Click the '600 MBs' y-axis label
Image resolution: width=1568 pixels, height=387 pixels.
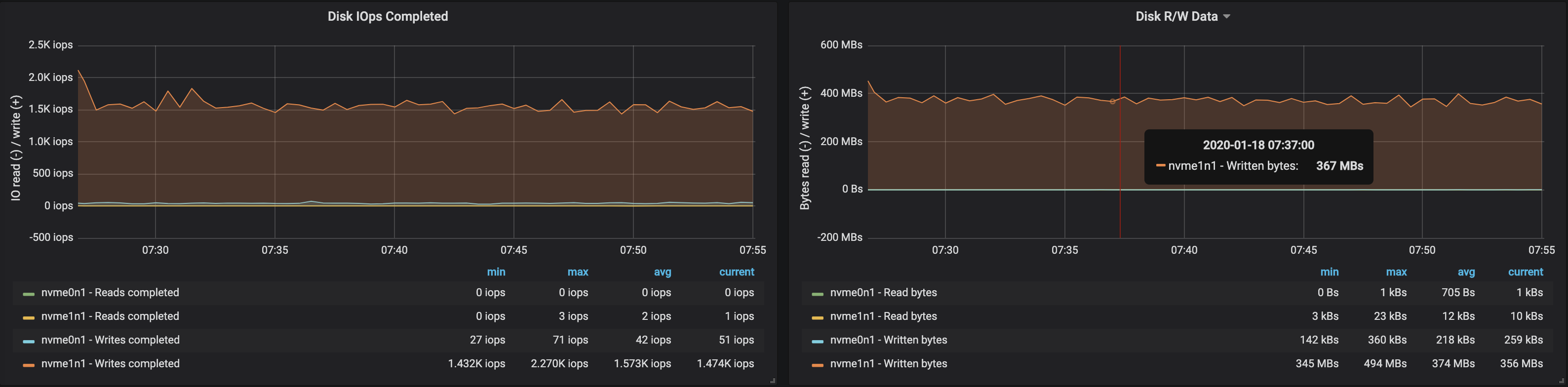click(841, 45)
